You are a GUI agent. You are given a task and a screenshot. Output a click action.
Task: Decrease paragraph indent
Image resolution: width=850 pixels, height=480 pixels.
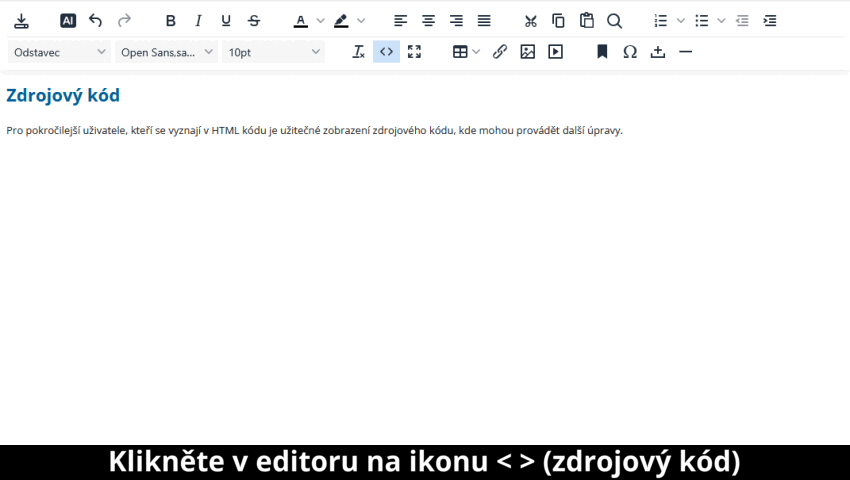742,21
